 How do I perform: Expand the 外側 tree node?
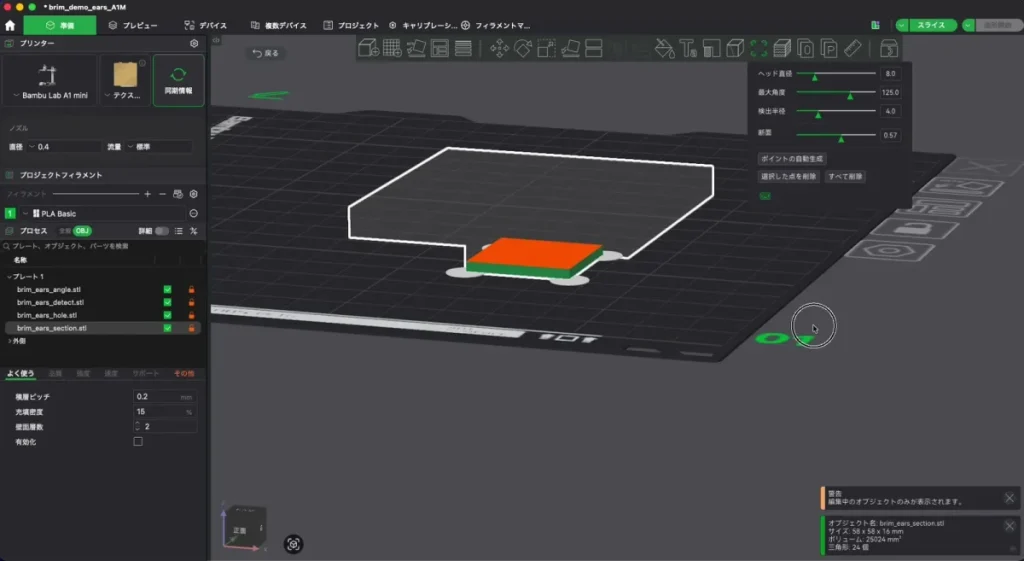[x=9, y=341]
